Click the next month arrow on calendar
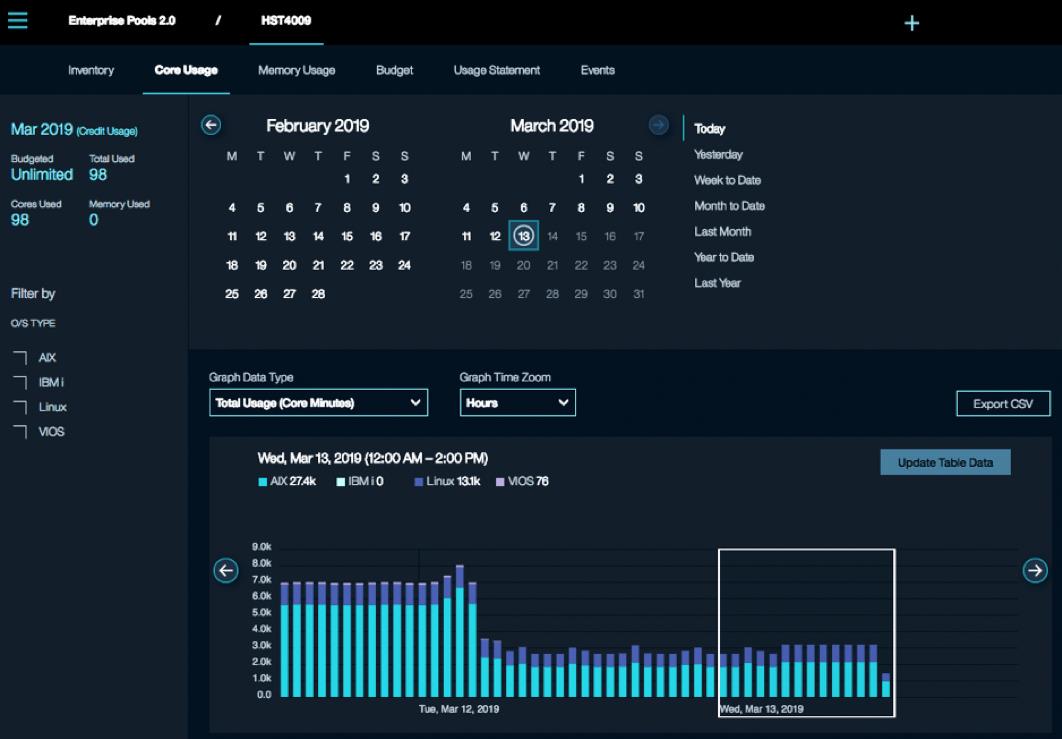 point(658,124)
